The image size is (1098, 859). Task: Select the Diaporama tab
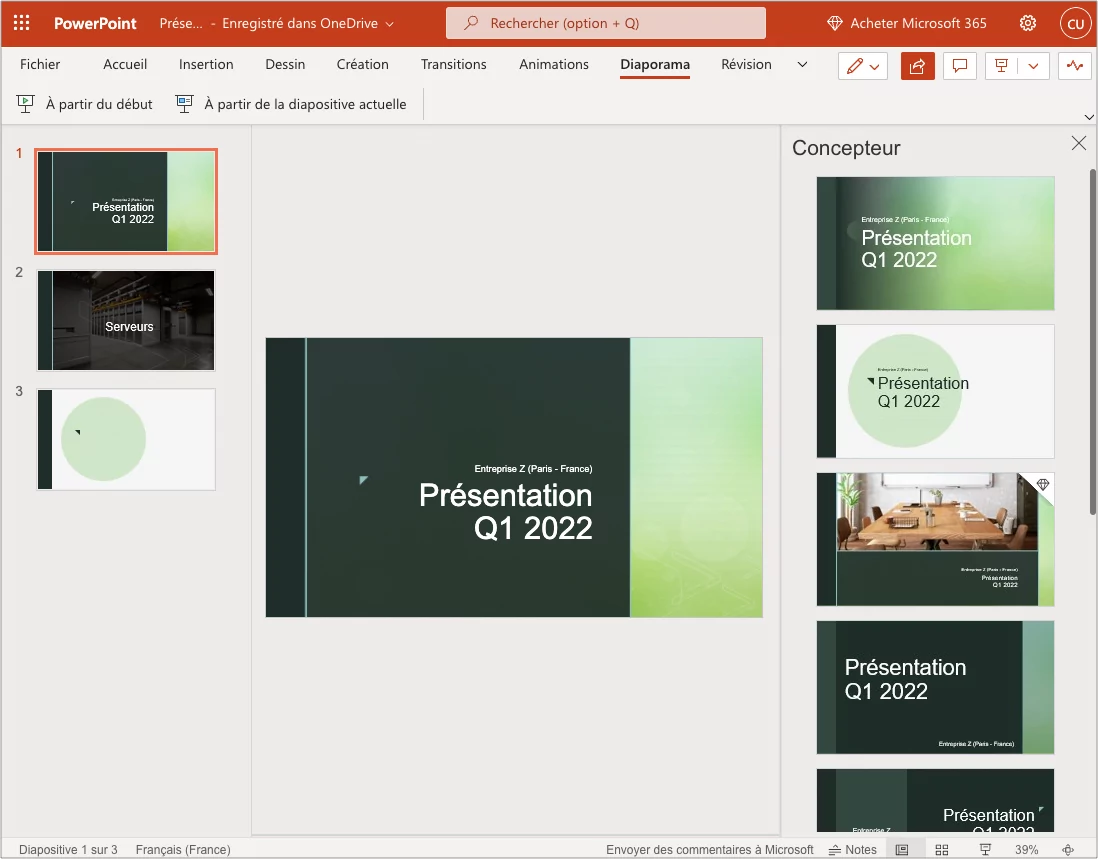[x=655, y=64]
